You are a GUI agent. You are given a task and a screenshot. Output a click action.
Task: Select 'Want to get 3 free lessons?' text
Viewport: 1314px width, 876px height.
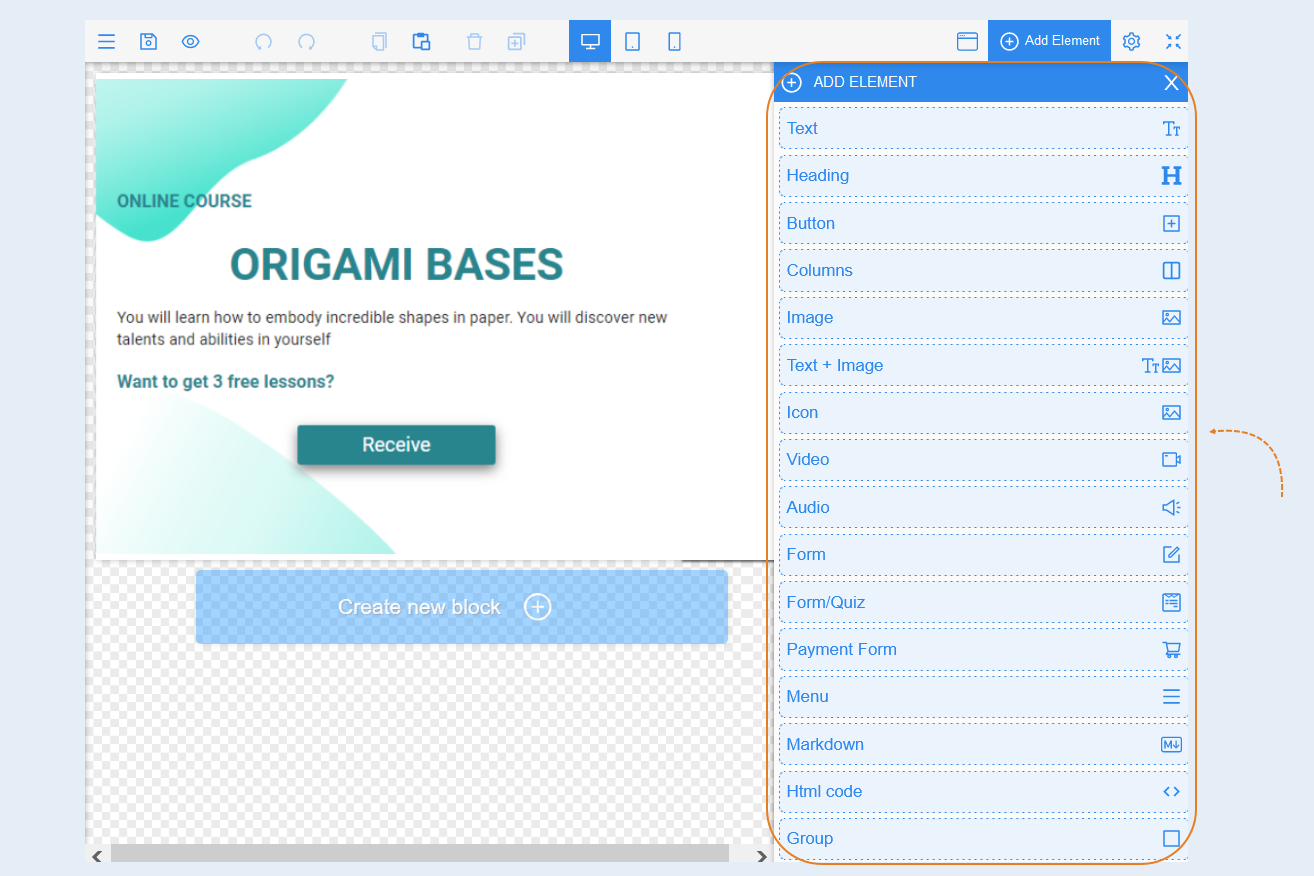click(x=225, y=381)
